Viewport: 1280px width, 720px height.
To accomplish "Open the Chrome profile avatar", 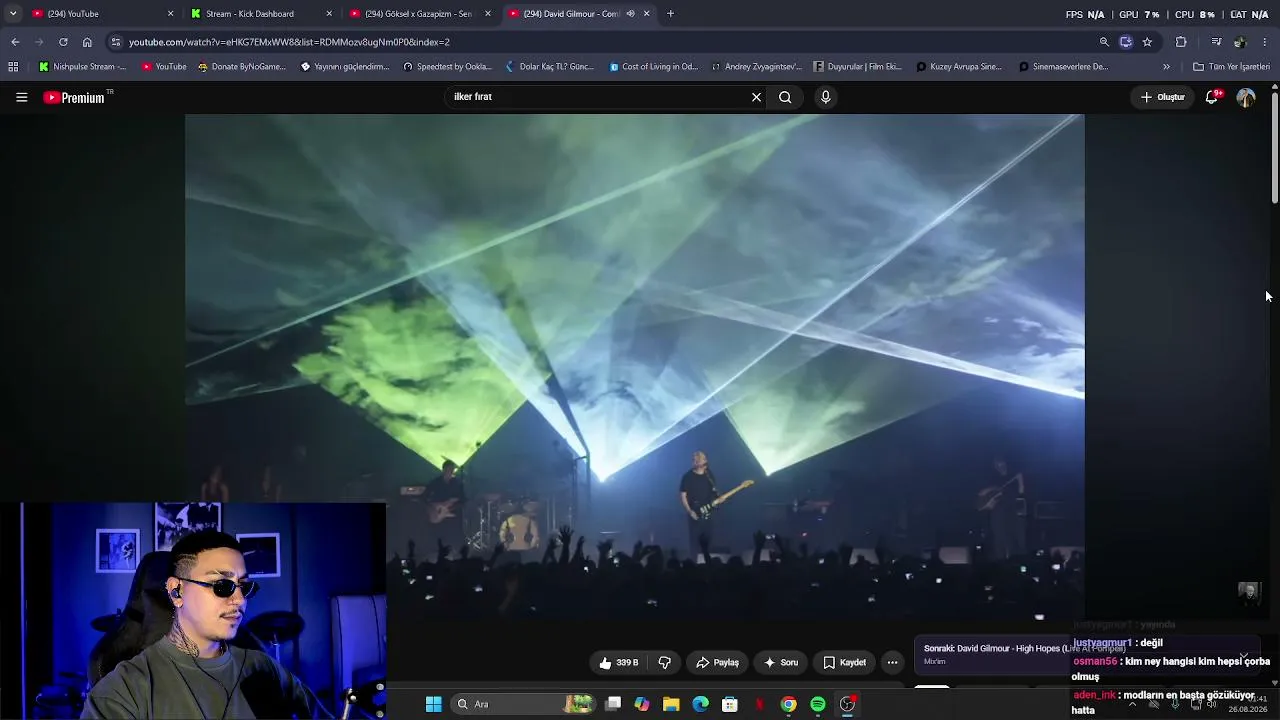I will pos(1240,42).
